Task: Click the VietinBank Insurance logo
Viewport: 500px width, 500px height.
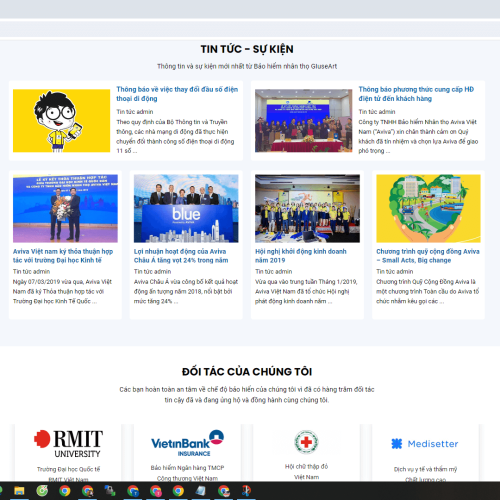Action: tap(187, 443)
